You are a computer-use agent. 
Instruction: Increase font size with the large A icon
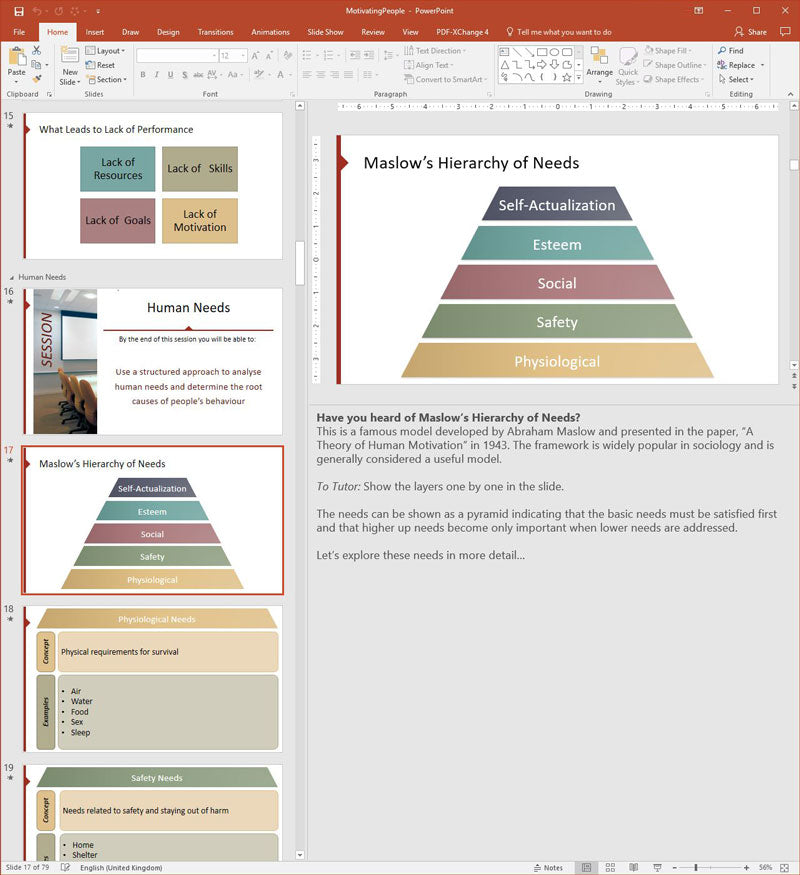pos(255,56)
